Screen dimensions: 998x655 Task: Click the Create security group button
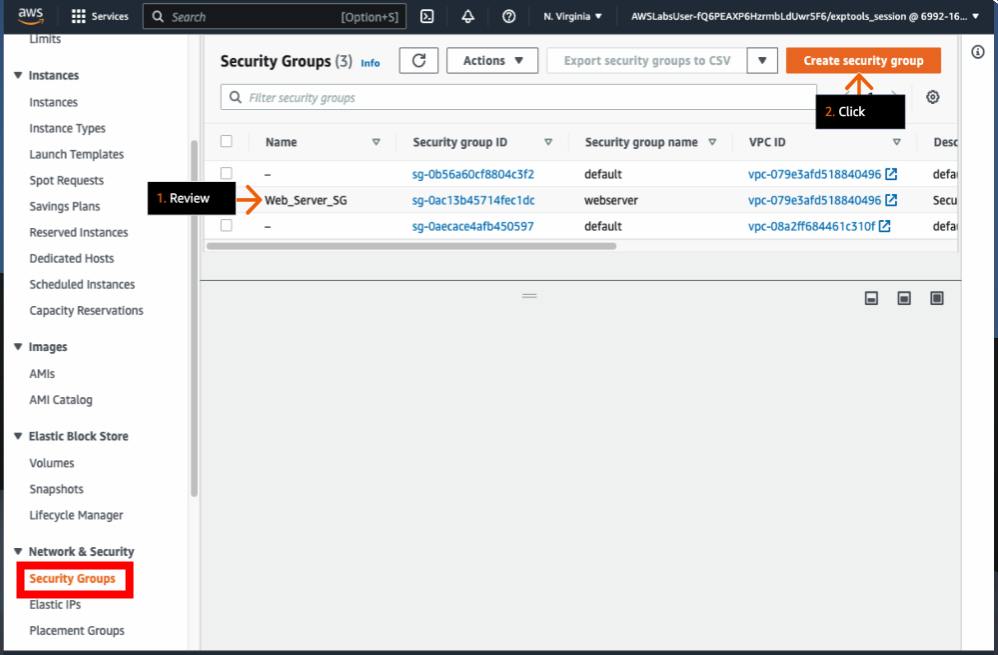pyautogui.click(x=862, y=60)
